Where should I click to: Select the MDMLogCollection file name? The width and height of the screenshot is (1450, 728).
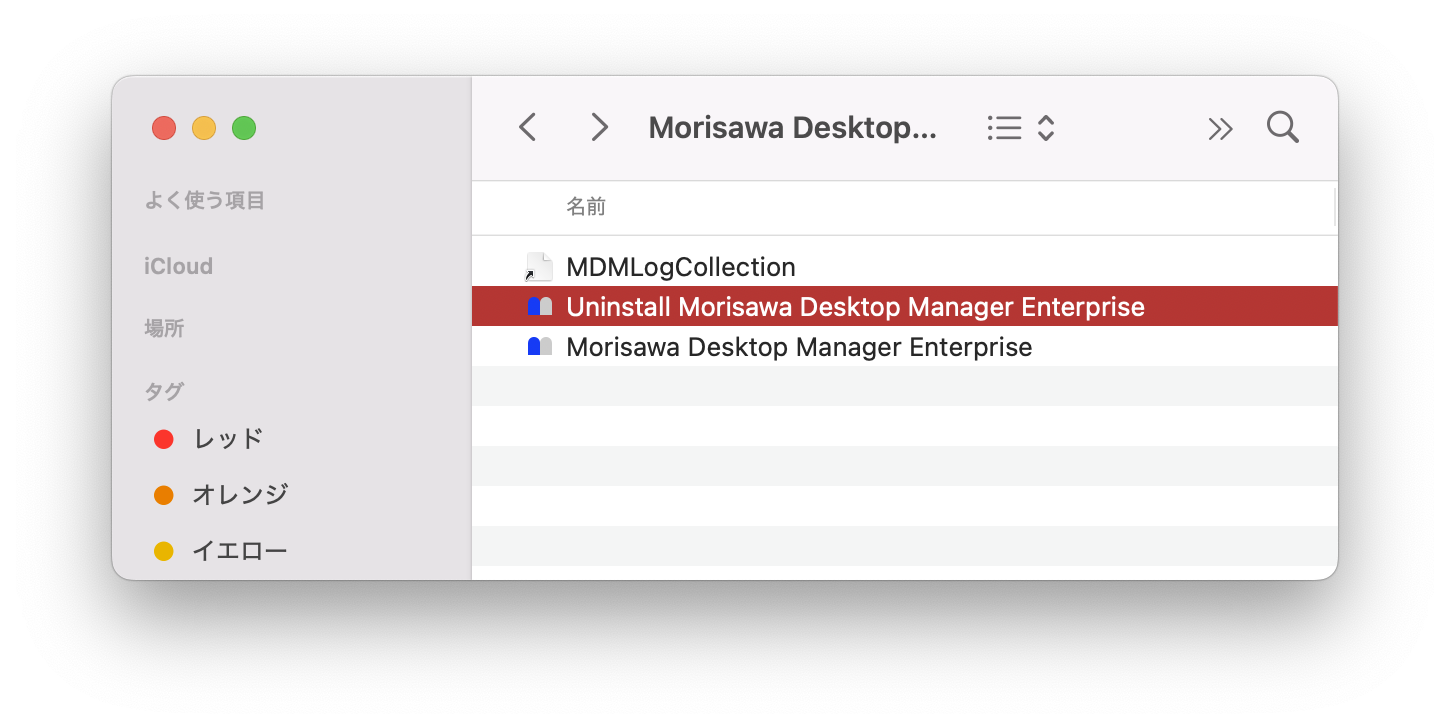[x=680, y=267]
